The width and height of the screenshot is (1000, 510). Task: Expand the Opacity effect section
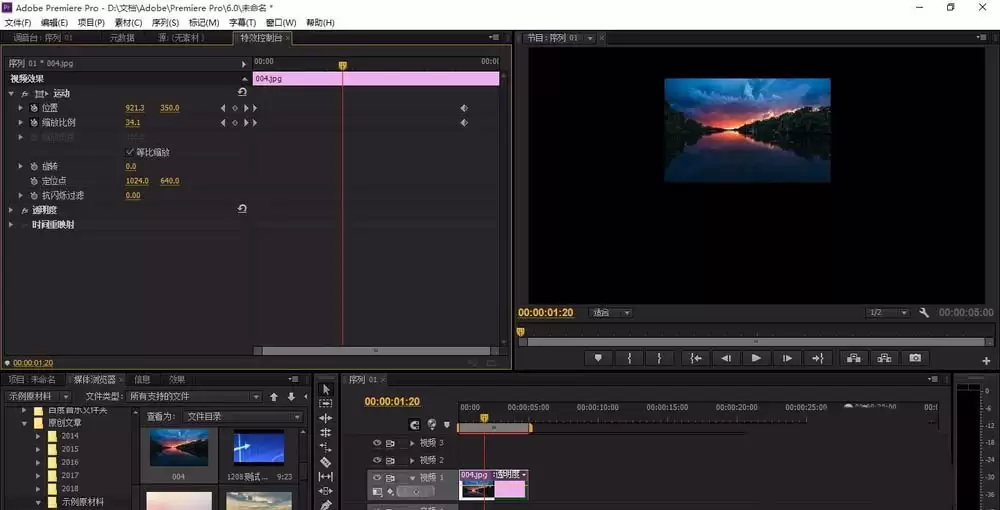click(x=11, y=210)
